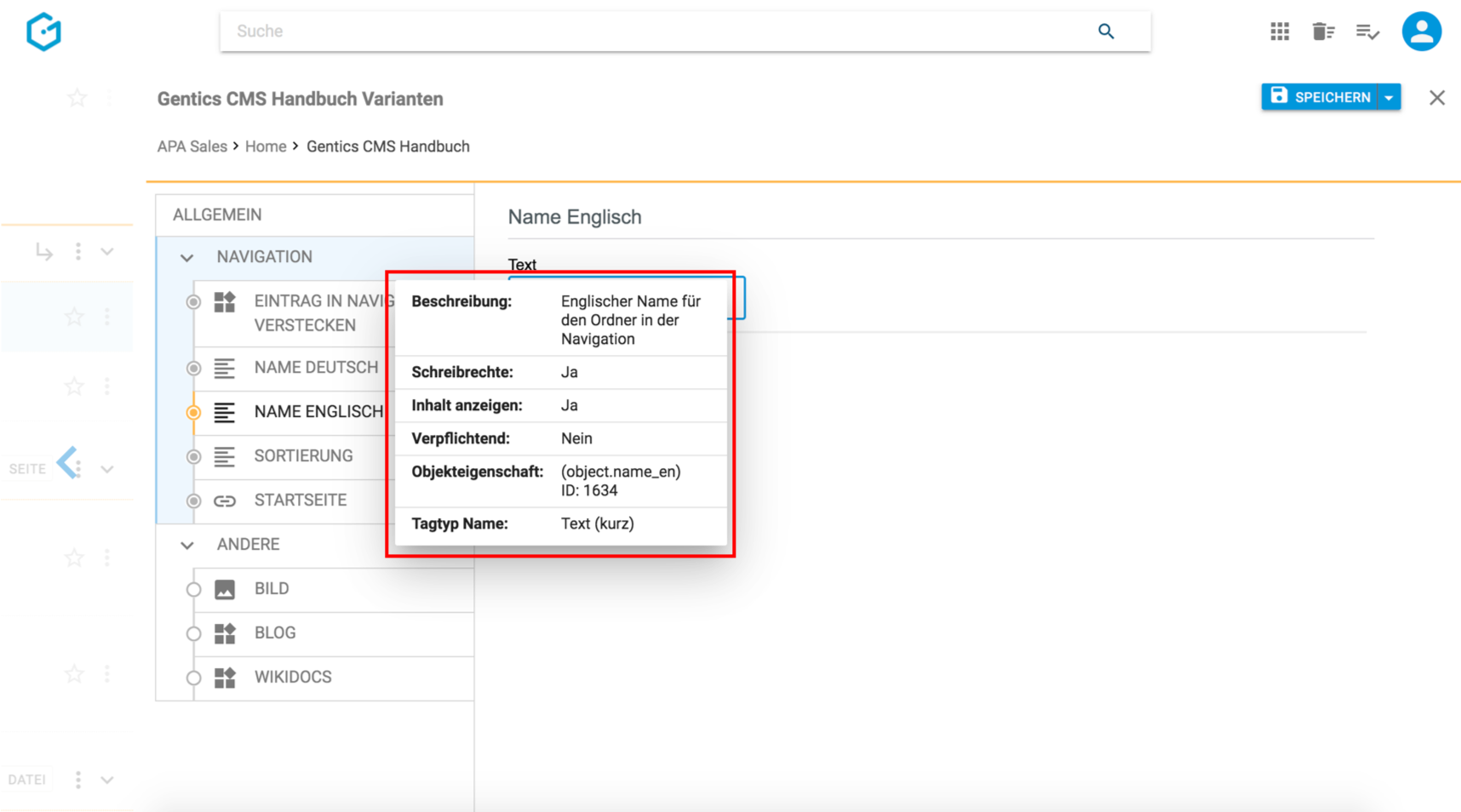Viewport: 1461px width, 812px height.
Task: Click the widgets icon beside Blog
Action: (225, 633)
